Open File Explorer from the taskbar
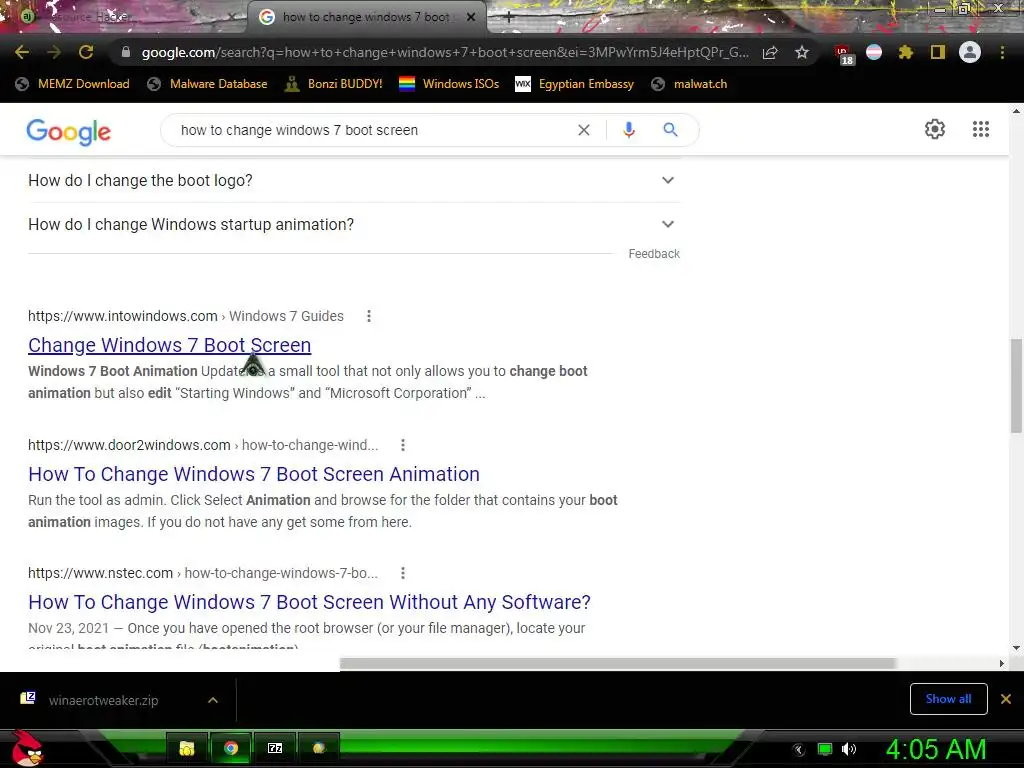1024x768 pixels. [x=187, y=748]
